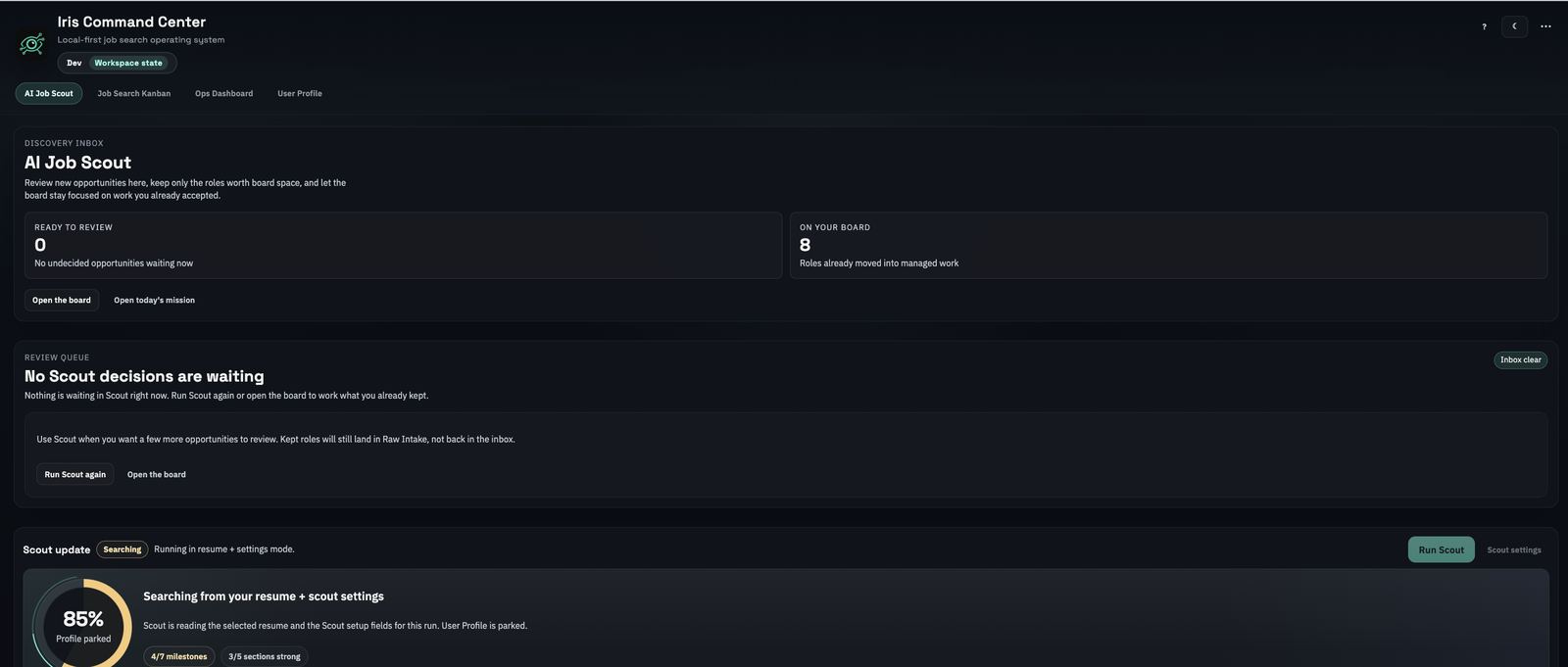The image size is (1568, 667).
Task: Click the 4/7 milestones badge
Action: pos(178,656)
